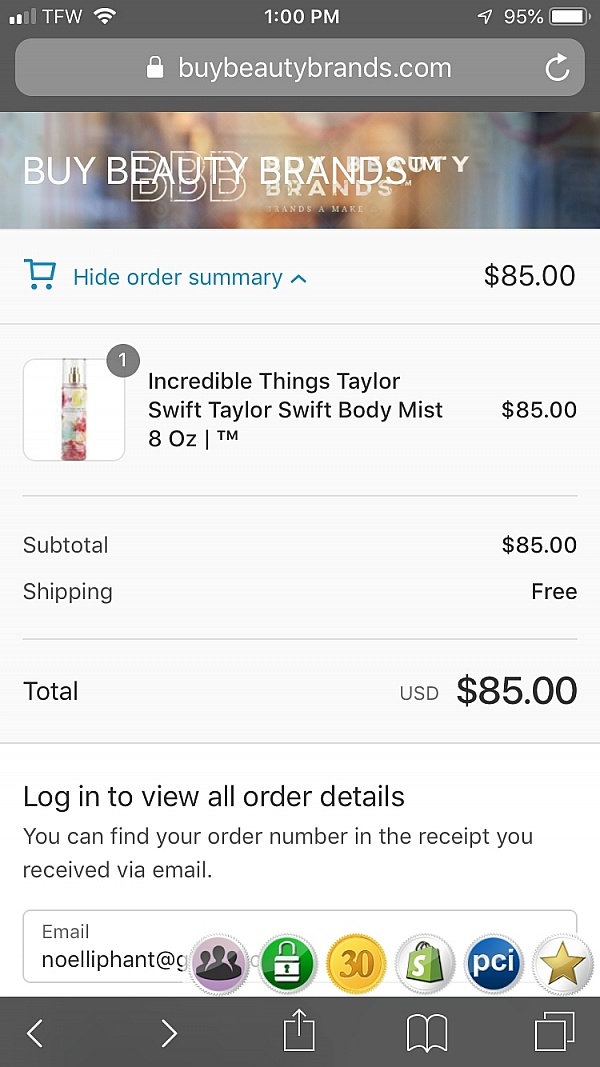
Task: Tap the reload icon in address bar
Action: pyautogui.click(x=560, y=68)
